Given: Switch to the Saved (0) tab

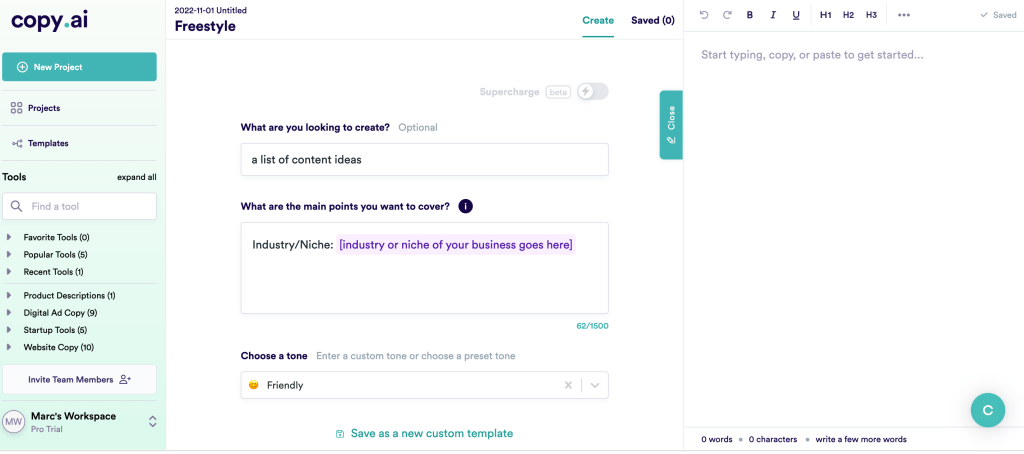Looking at the screenshot, I should coord(652,20).
